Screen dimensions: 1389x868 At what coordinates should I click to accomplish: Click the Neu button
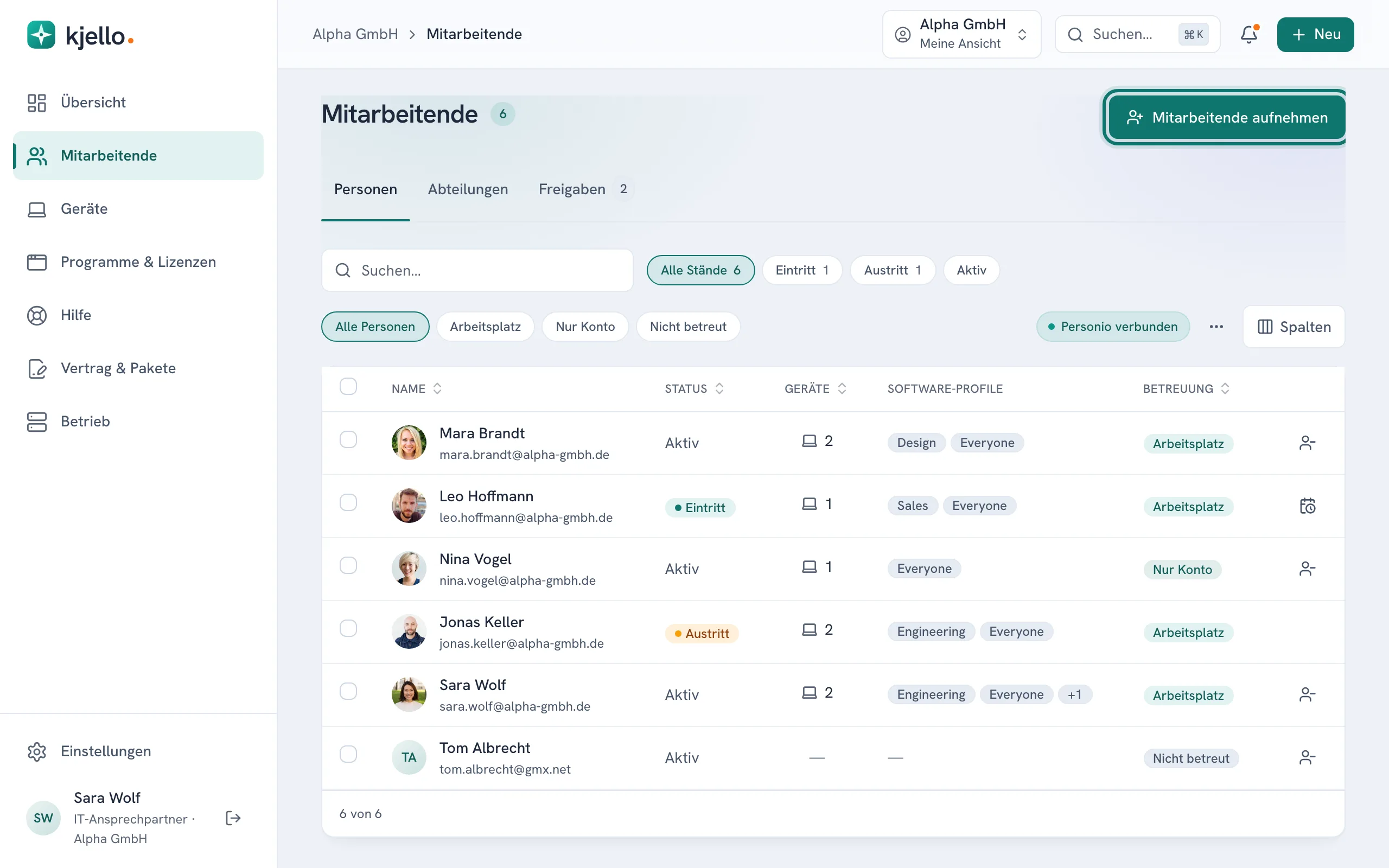1315,34
